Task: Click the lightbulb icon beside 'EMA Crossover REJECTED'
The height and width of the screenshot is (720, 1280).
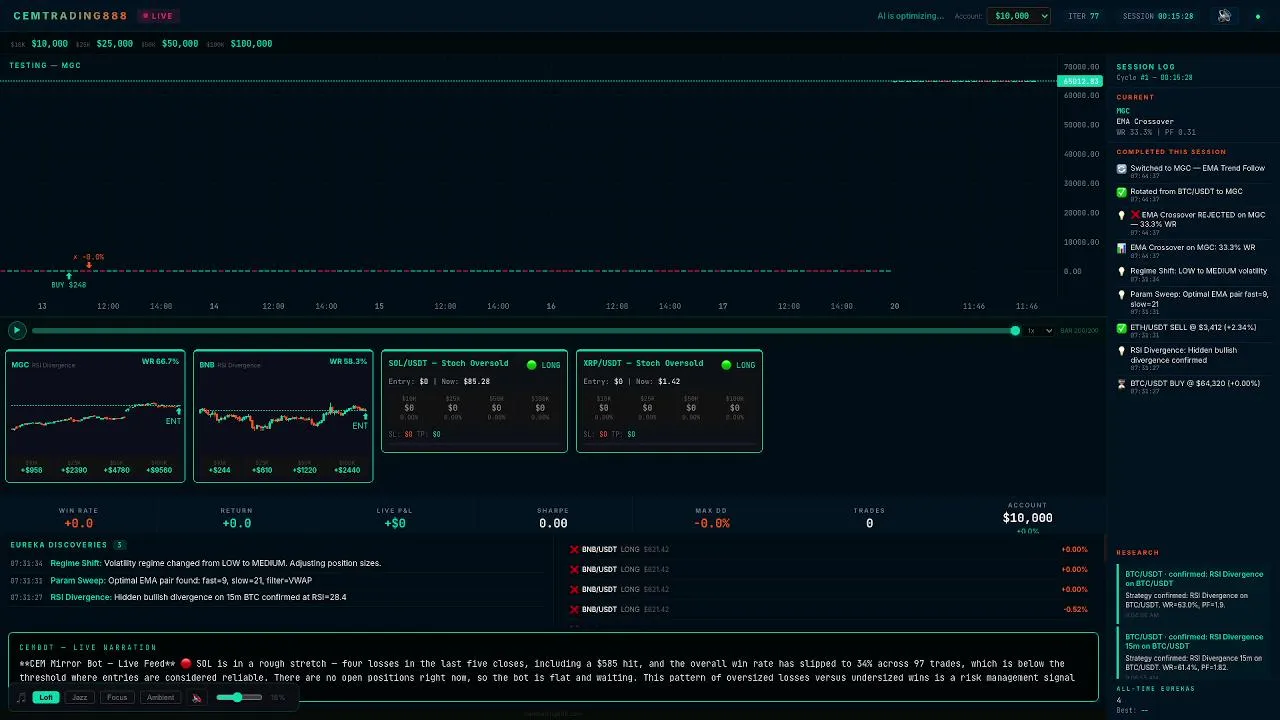Action: (x=1122, y=216)
